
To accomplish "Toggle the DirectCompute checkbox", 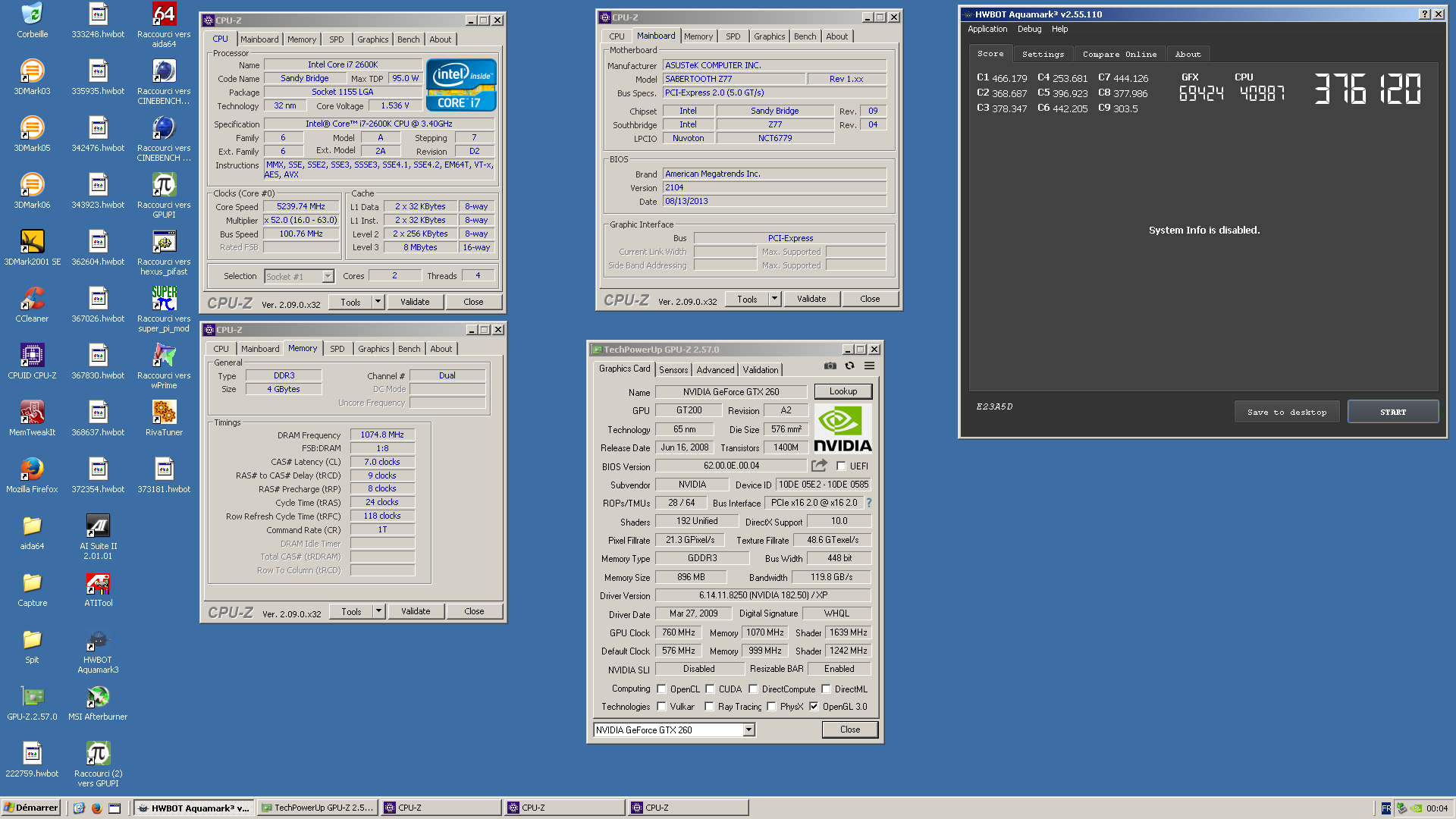I will 753,689.
